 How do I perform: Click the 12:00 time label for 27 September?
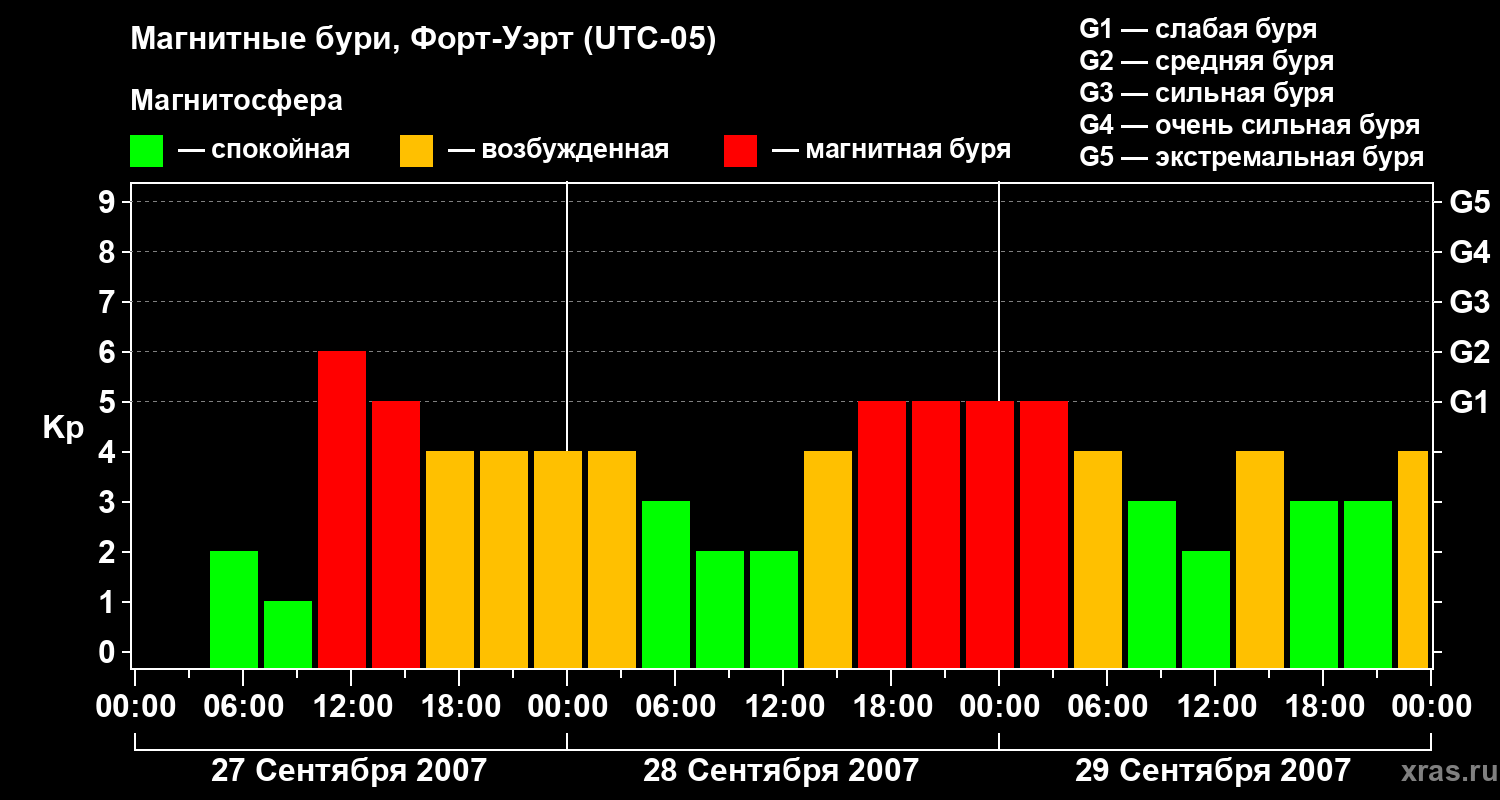tap(351, 707)
